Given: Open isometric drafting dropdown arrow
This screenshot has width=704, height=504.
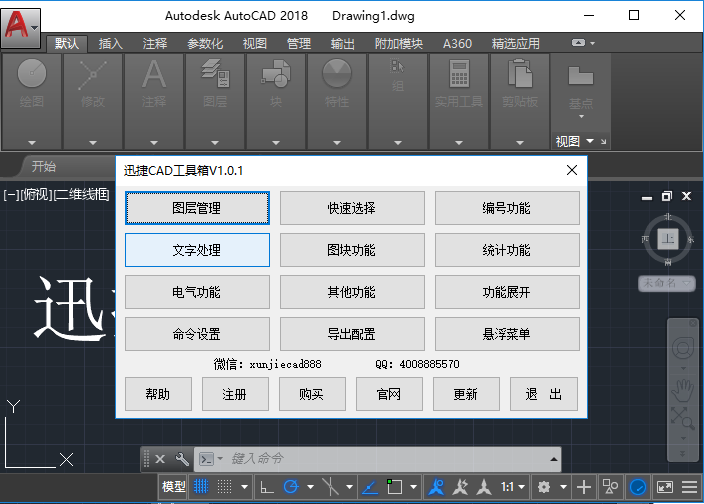Looking at the screenshot, I should (x=349, y=487).
